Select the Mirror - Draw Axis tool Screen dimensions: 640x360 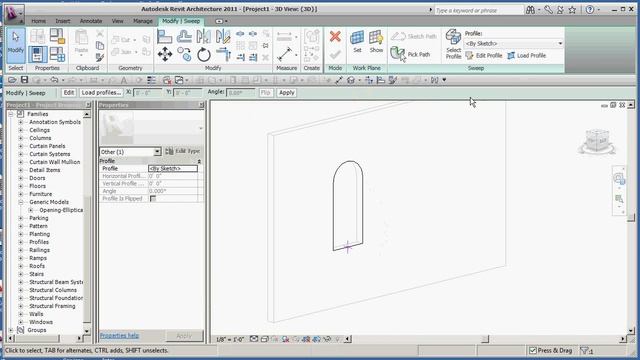(x=223, y=37)
